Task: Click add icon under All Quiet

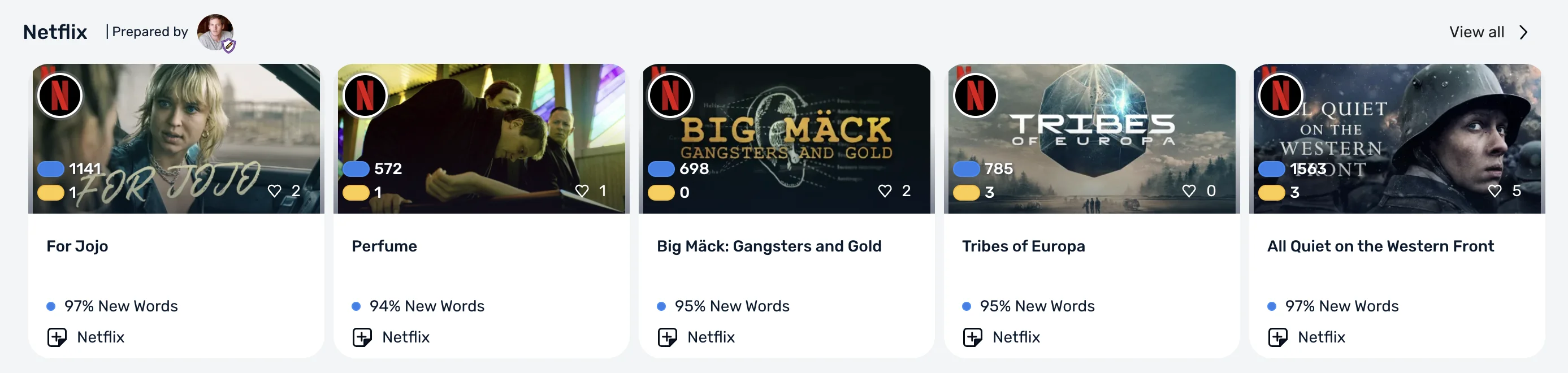Action: (x=1277, y=337)
